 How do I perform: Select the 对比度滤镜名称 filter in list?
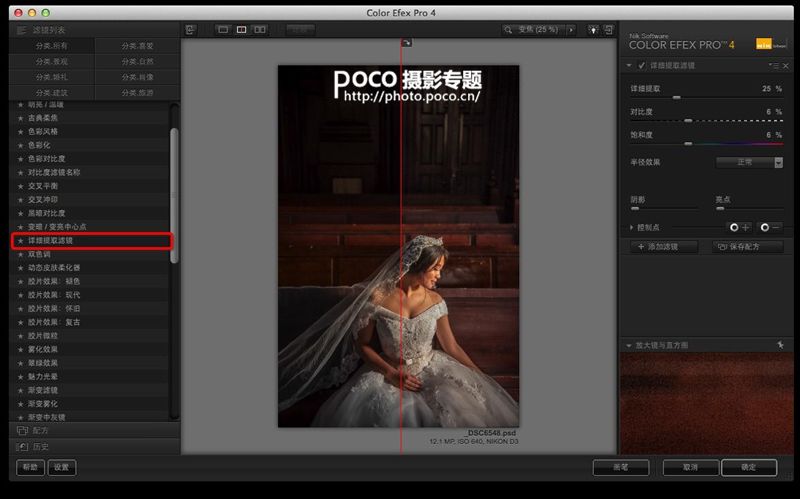click(90, 172)
